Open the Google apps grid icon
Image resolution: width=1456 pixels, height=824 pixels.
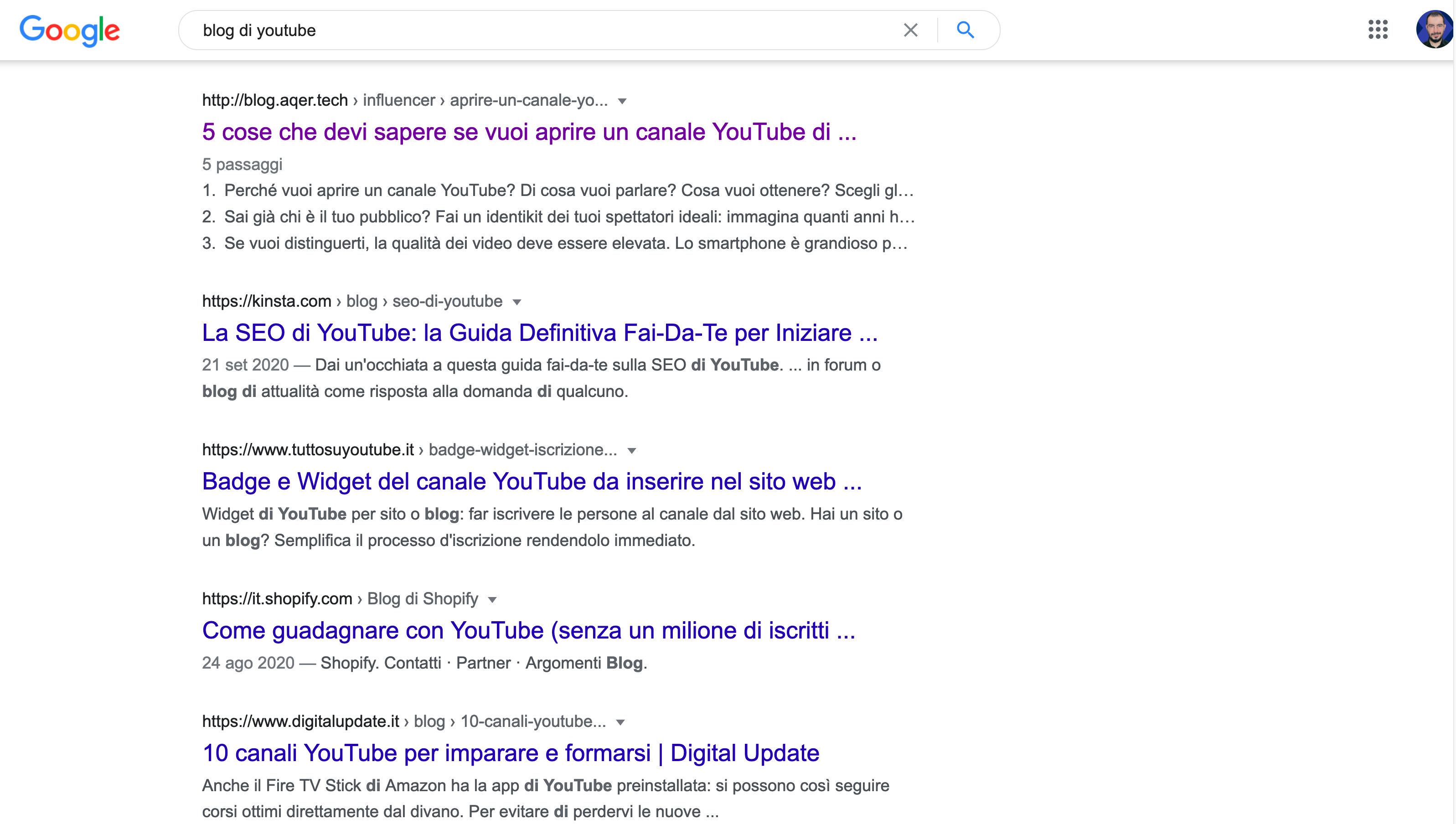(x=1378, y=30)
